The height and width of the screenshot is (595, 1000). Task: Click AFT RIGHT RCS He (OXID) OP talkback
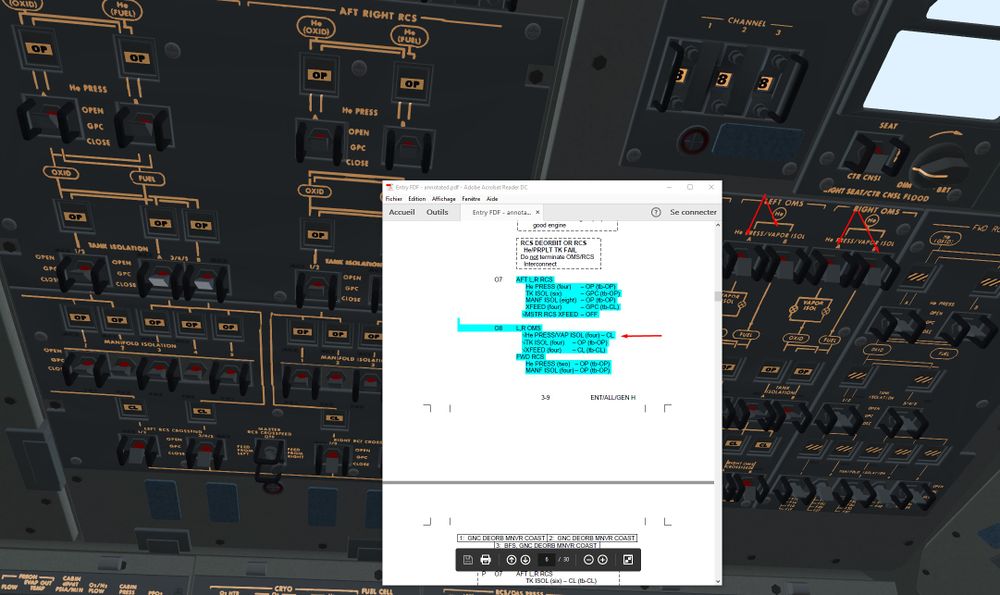(x=319, y=75)
